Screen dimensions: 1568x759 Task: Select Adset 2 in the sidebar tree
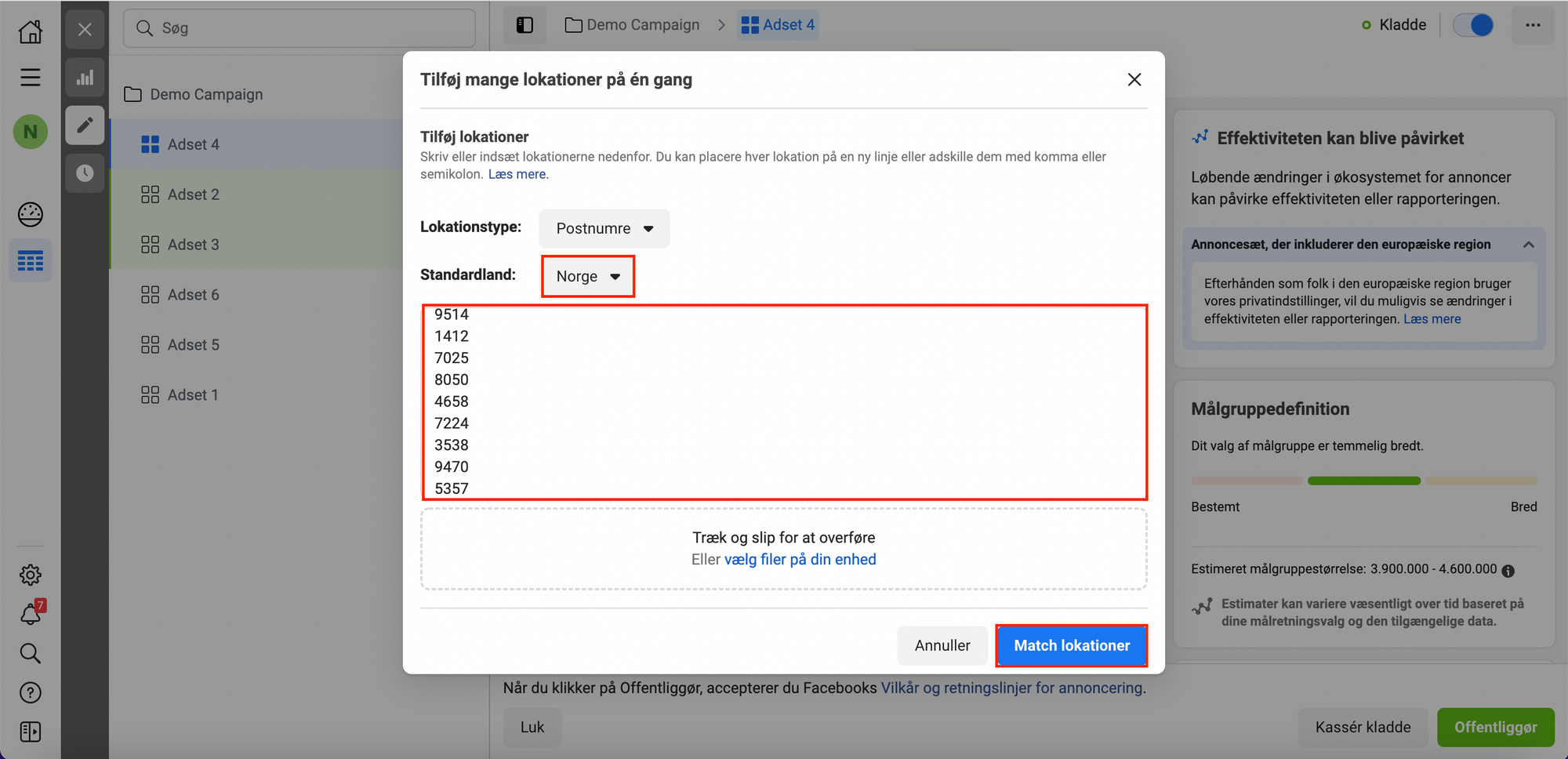(x=256, y=194)
